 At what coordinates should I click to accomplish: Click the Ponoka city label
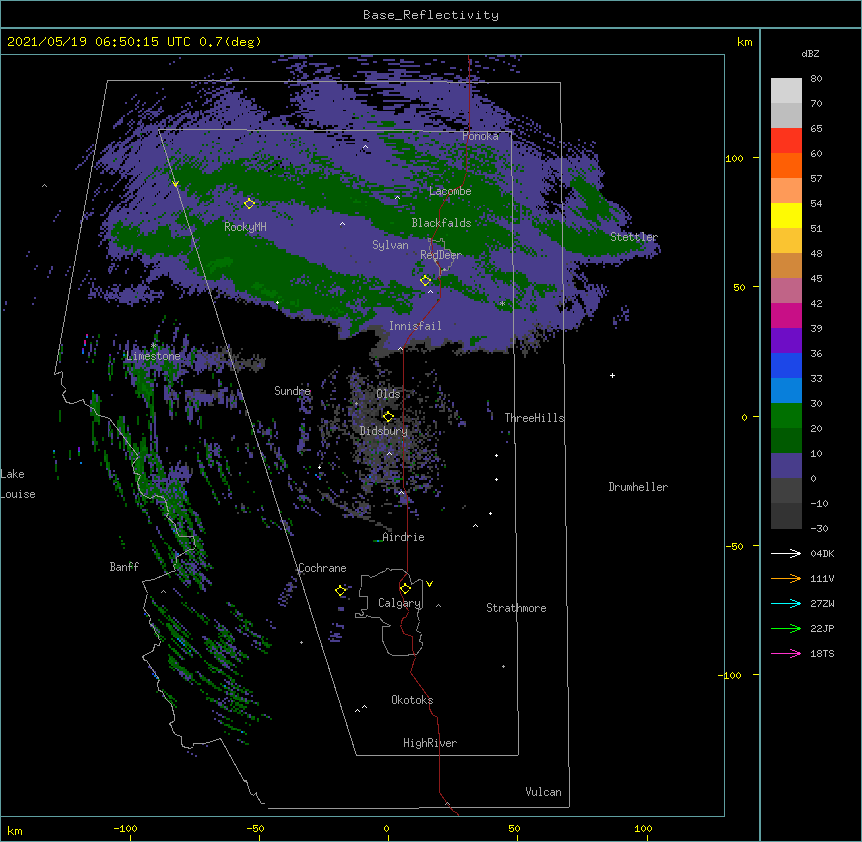tap(480, 136)
